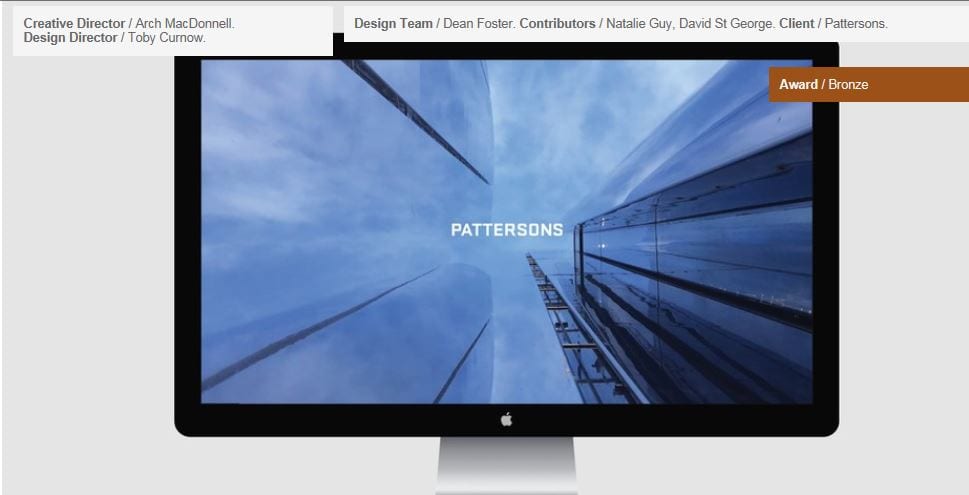Click the Award / Bronze badge
This screenshot has width=969, height=495.
point(869,85)
